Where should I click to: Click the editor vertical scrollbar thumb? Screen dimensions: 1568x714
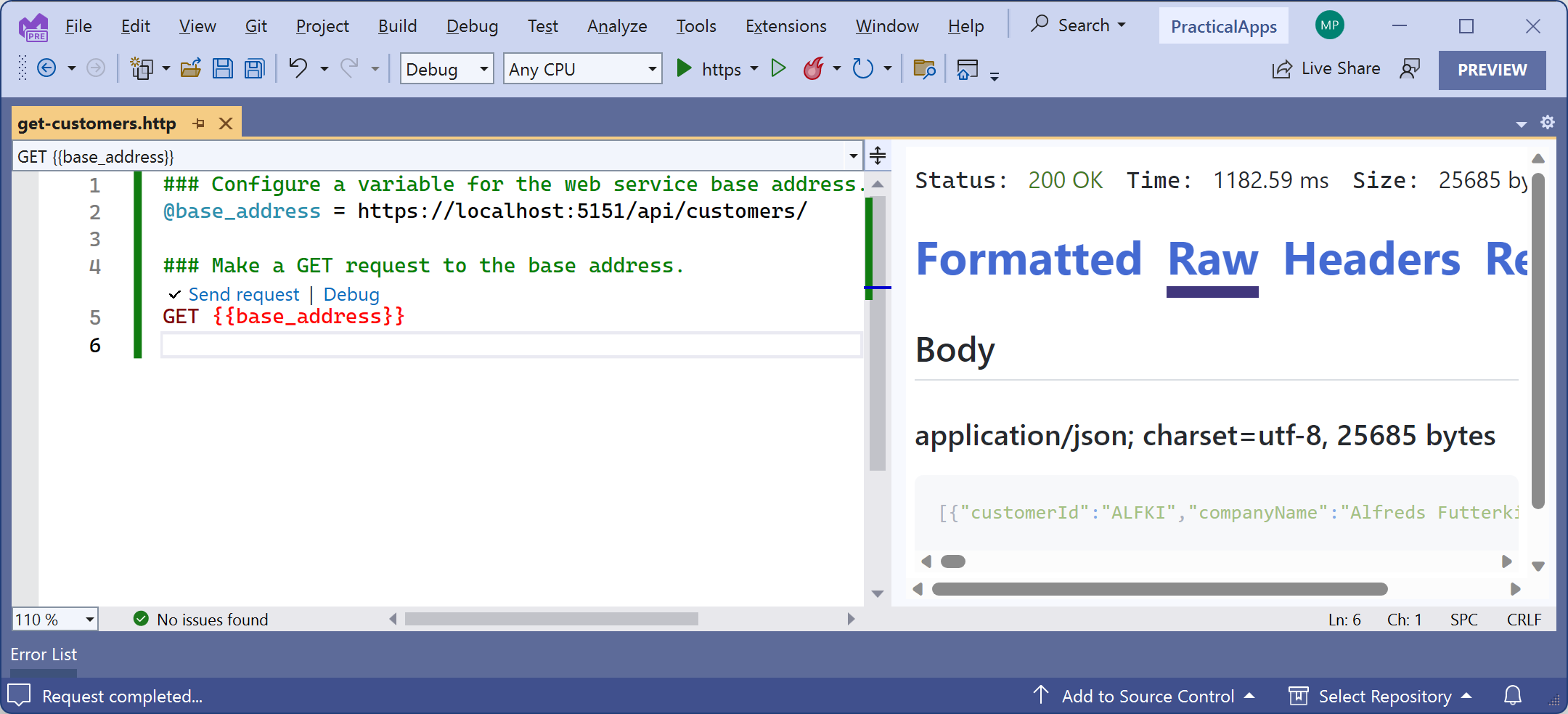click(878, 333)
